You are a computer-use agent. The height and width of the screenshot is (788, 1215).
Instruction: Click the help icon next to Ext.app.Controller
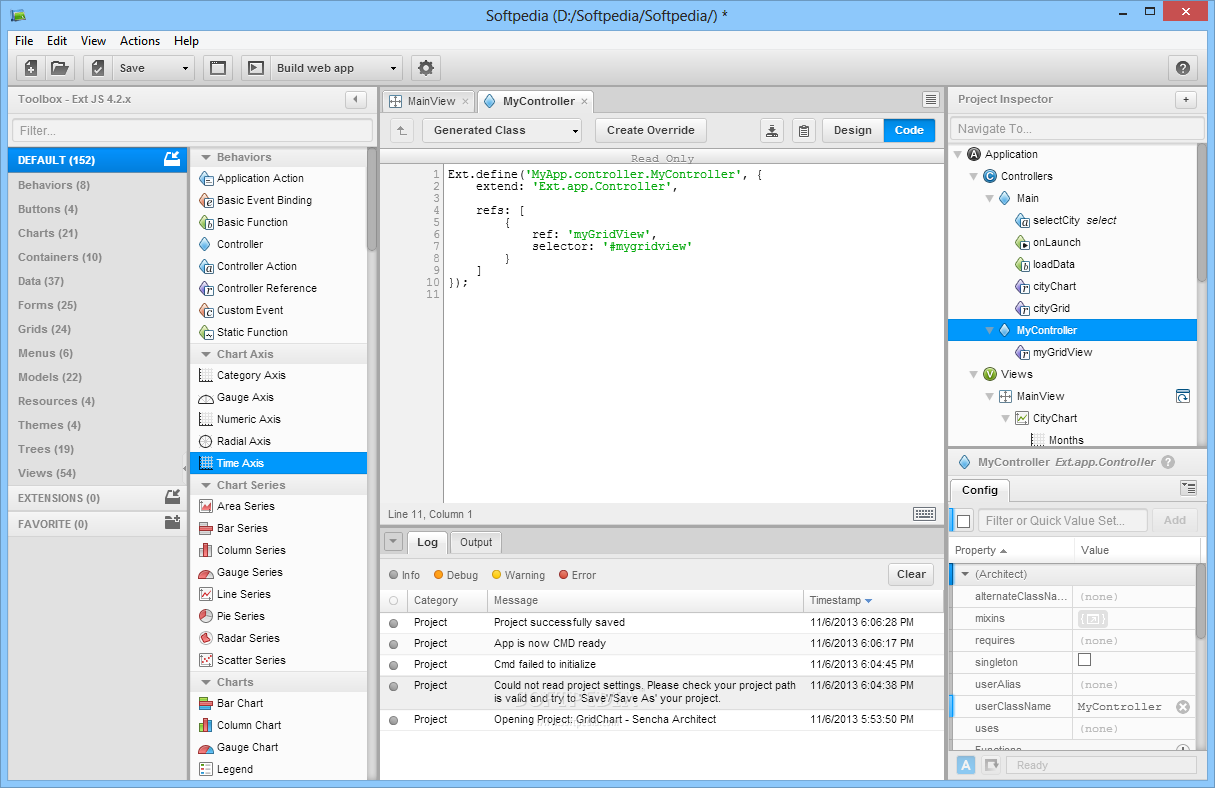[1167, 462]
